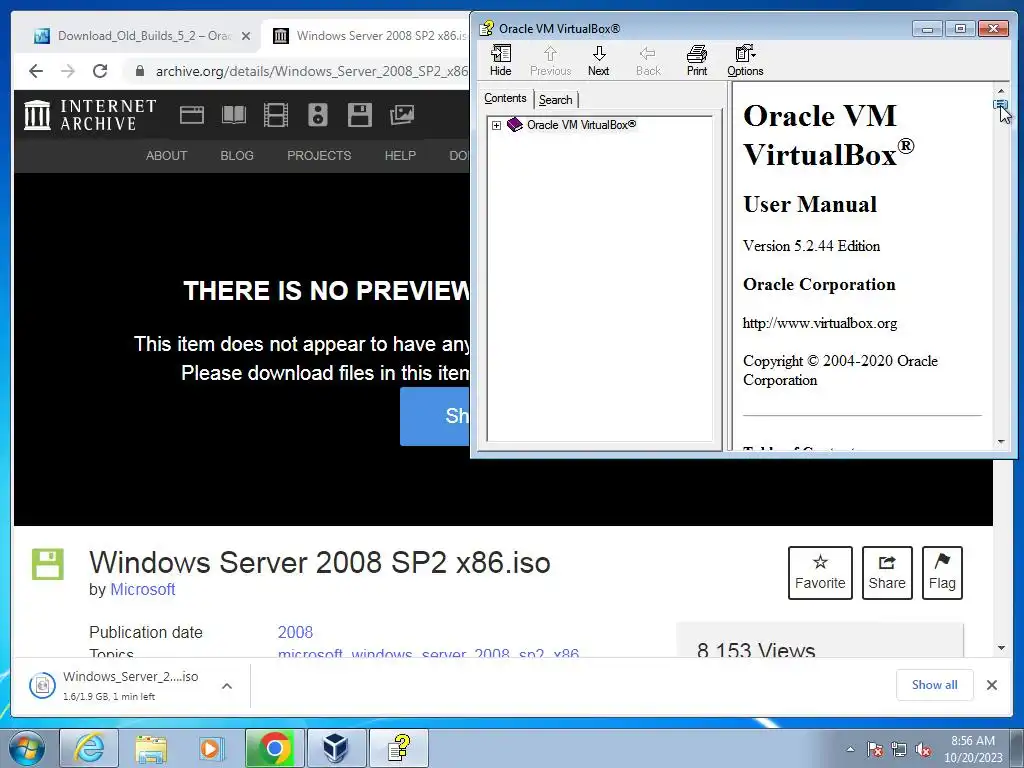The image size is (1024, 768).
Task: Click the http://www.virtualbox.org text
Action: [820, 323]
